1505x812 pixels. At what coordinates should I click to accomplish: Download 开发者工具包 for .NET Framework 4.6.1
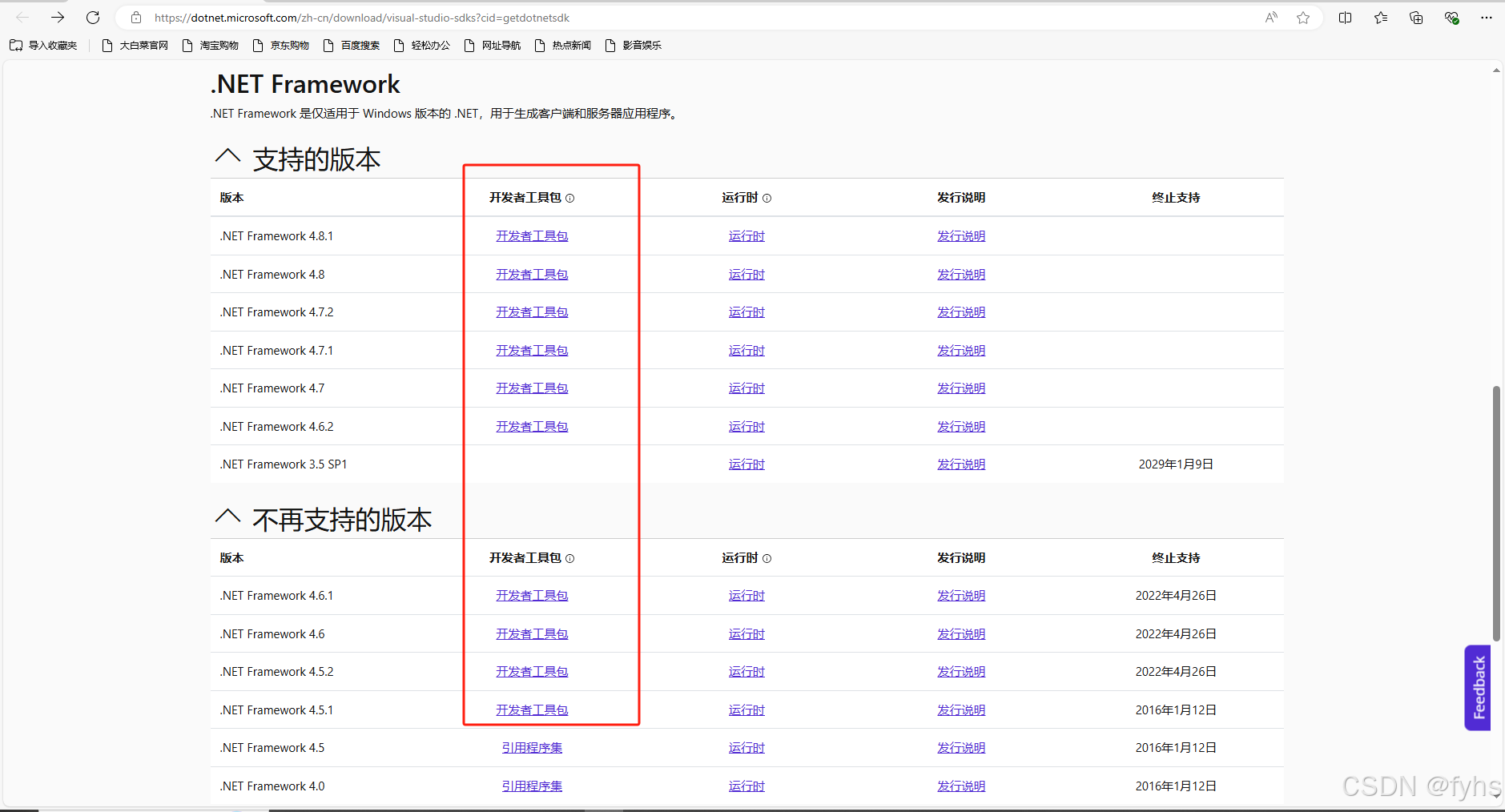pos(532,596)
